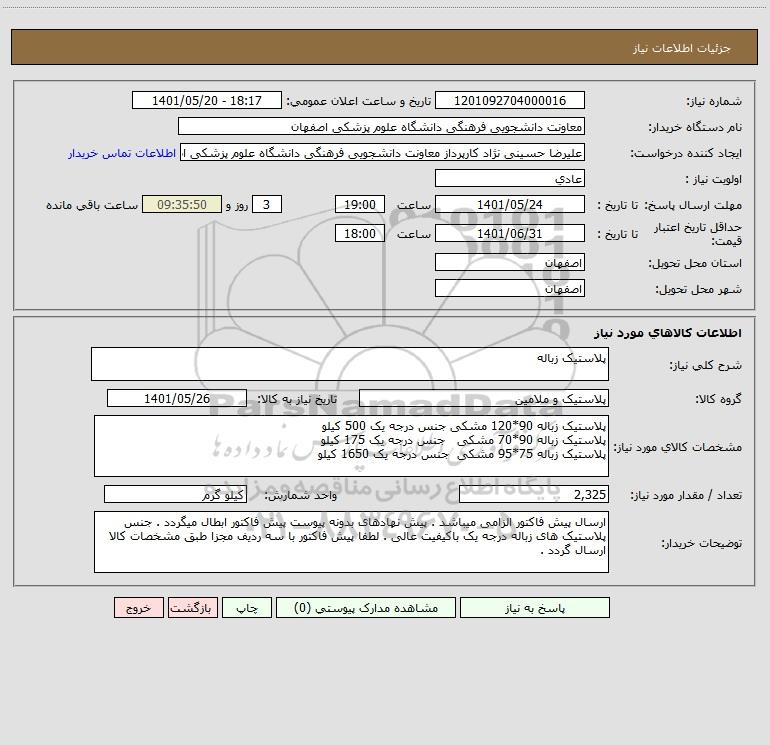Click the تاریخ نیاز به کالا field 1401/05/26
The width and height of the screenshot is (770, 745).
tap(177, 398)
